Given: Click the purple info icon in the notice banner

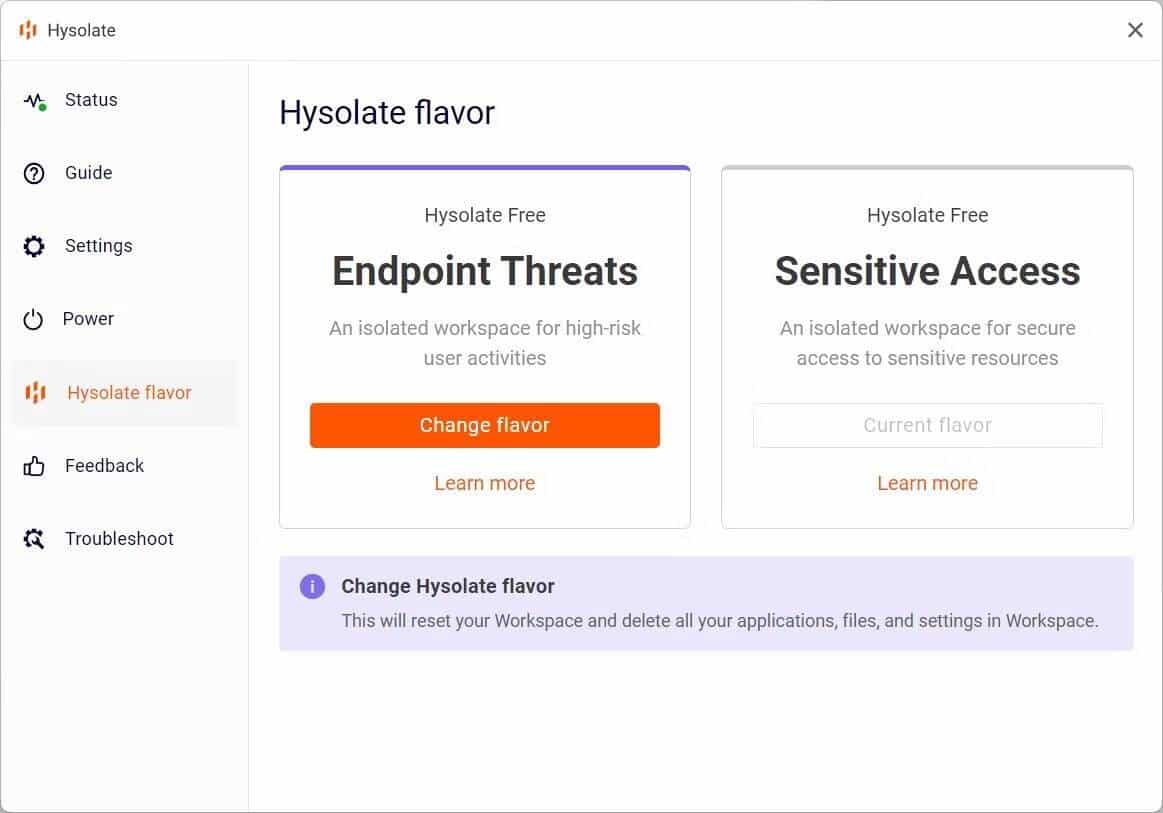Looking at the screenshot, I should (x=312, y=586).
